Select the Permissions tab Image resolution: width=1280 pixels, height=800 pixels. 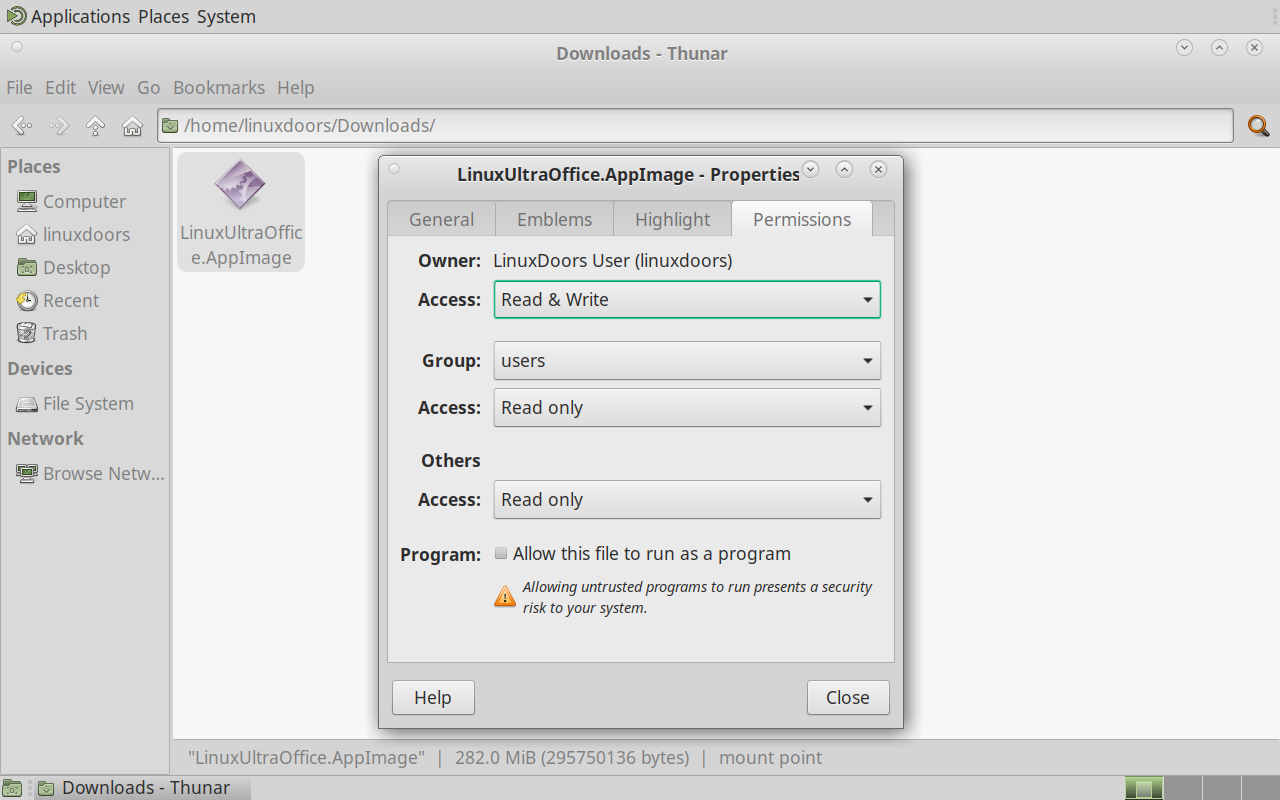(x=802, y=219)
